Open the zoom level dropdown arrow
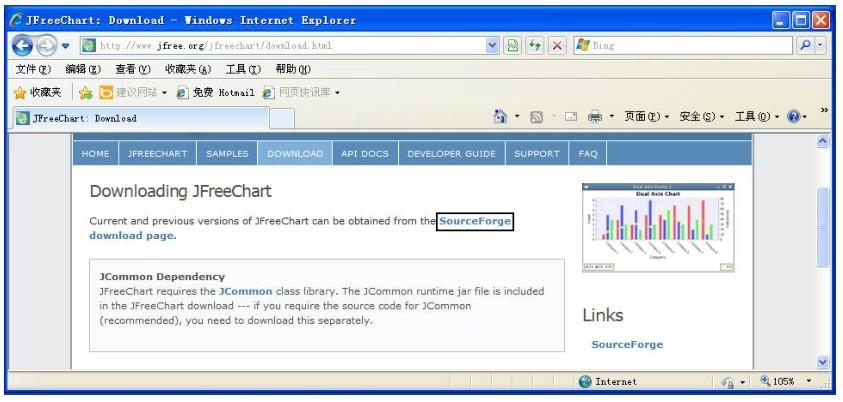Viewport: 843px width, 402px height. (809, 382)
